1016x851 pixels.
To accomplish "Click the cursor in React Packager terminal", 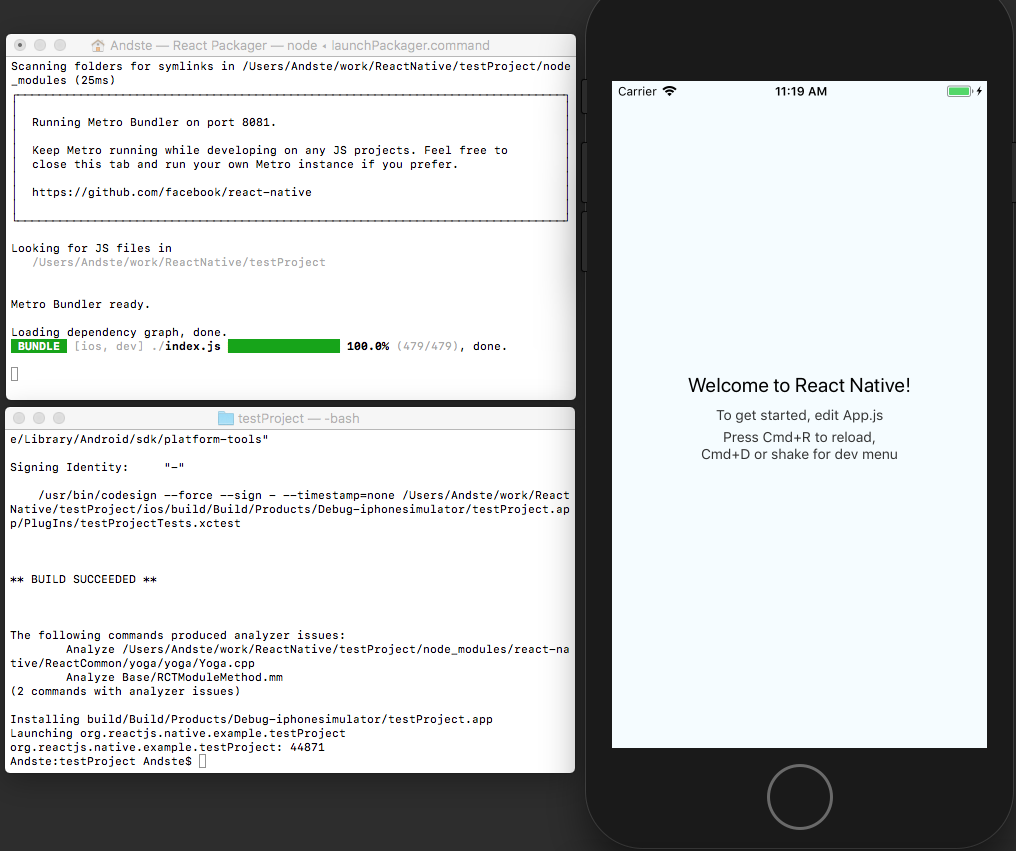I will coord(15,374).
